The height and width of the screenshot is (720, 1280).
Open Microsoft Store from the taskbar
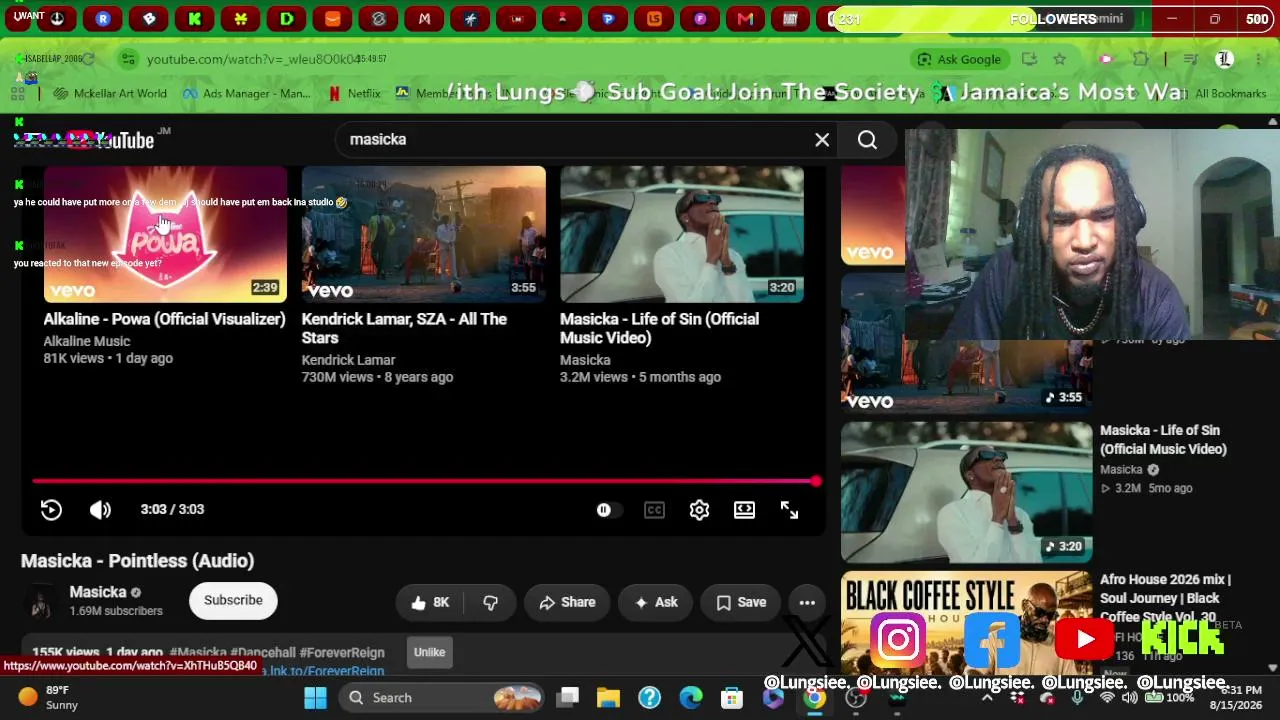pyautogui.click(x=732, y=697)
